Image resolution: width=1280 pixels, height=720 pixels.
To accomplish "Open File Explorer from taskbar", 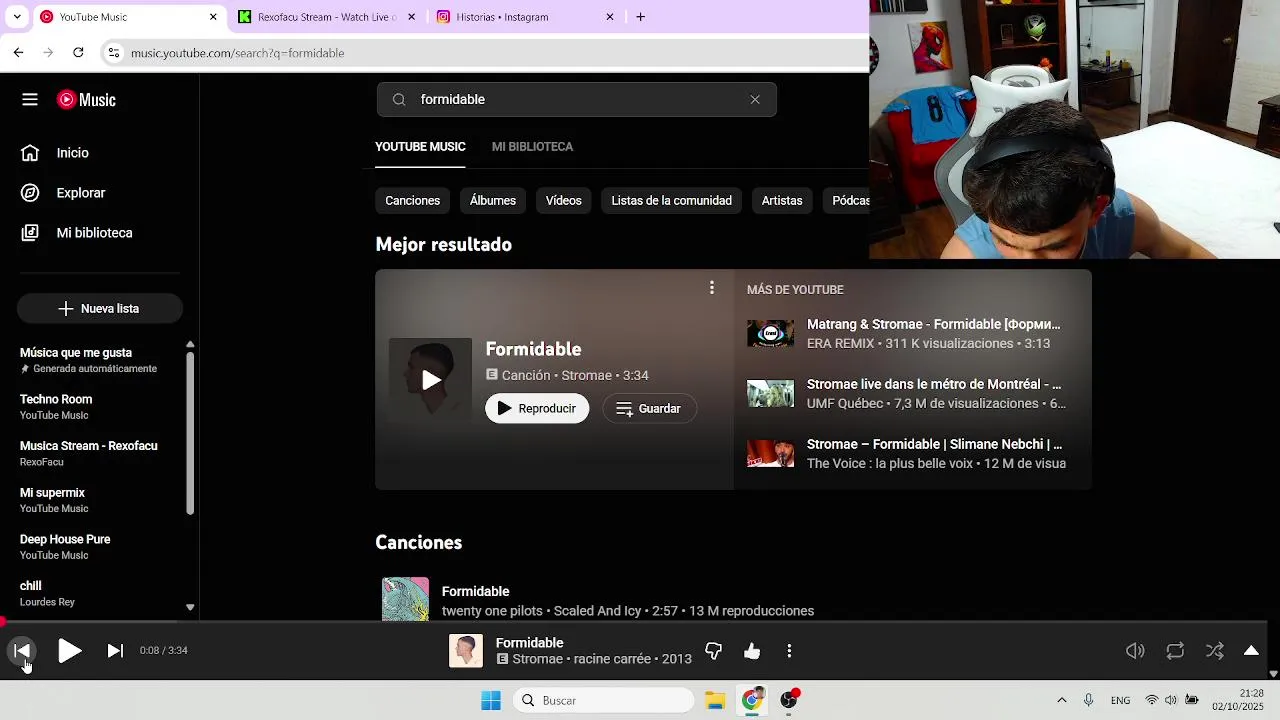I will coord(714,701).
